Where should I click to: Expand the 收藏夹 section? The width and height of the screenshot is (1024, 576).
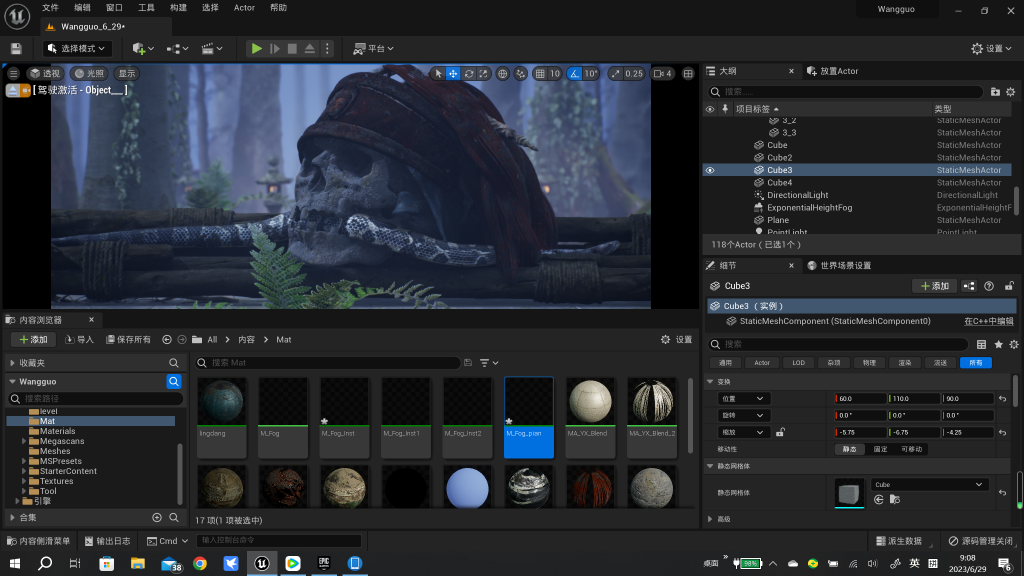point(12,363)
